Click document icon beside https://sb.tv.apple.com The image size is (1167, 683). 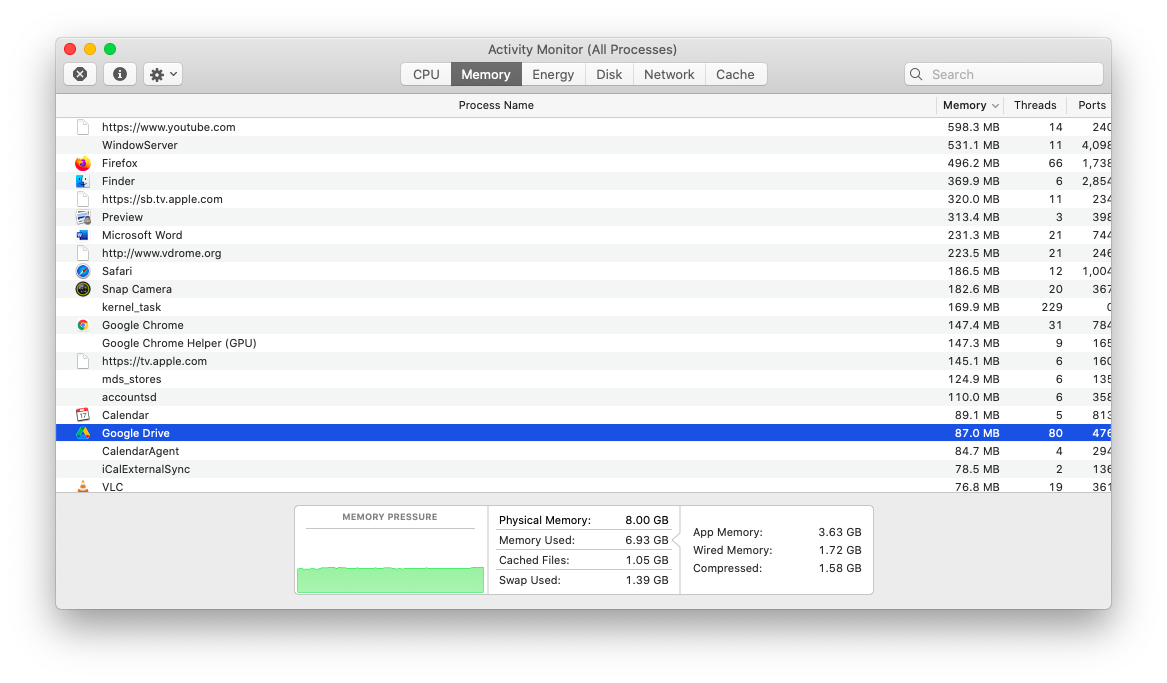(83, 199)
